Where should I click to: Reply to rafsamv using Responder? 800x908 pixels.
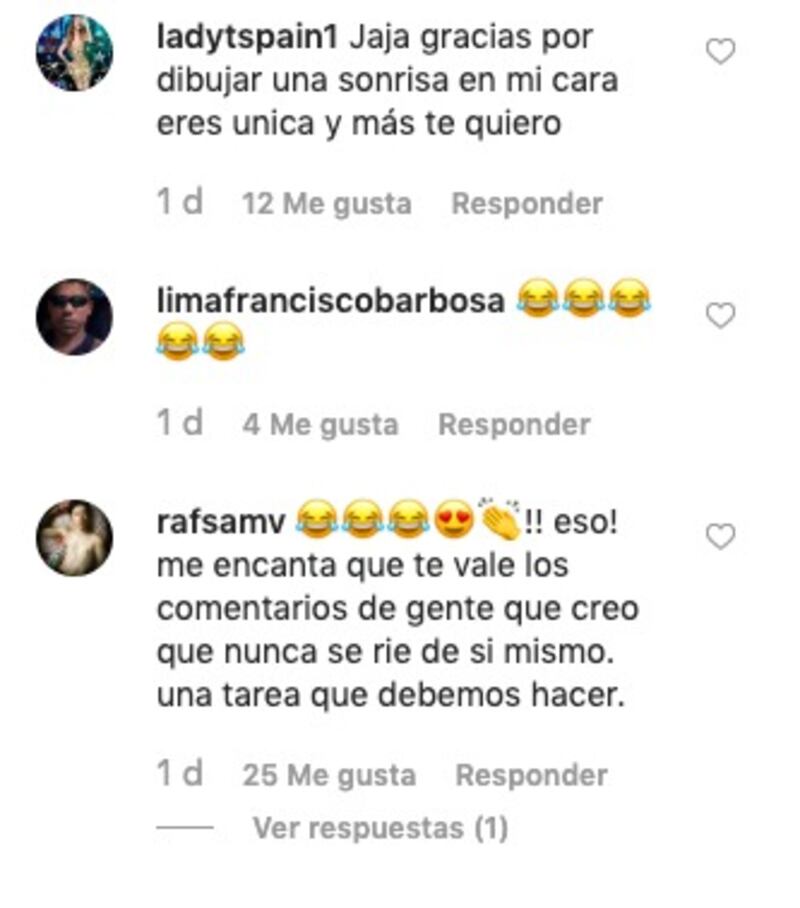coord(531,775)
